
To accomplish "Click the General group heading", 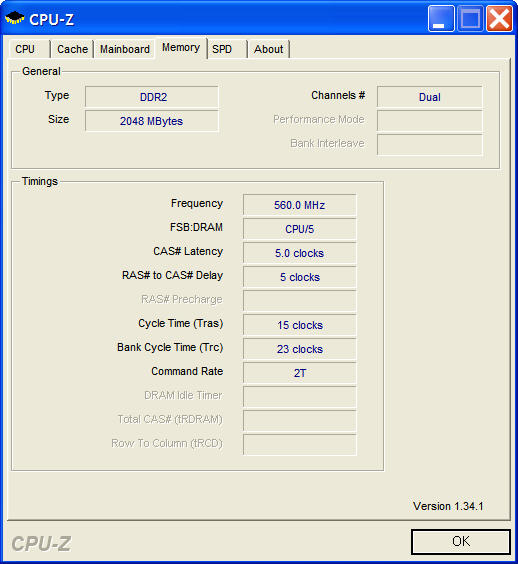I will 41,71.
